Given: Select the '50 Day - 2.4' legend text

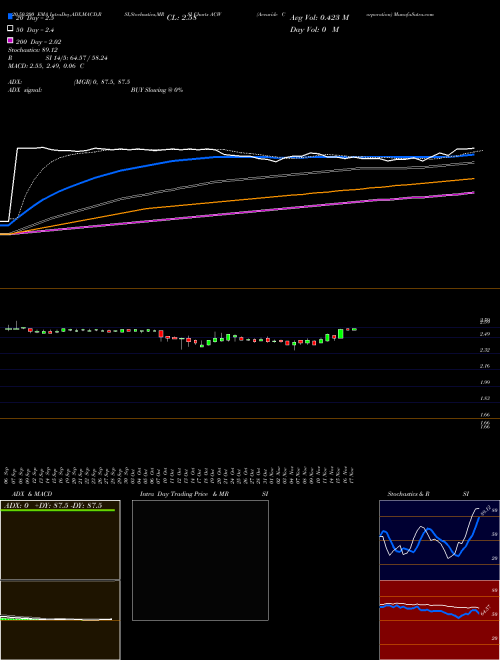Looking at the screenshot, I should click(35, 30).
